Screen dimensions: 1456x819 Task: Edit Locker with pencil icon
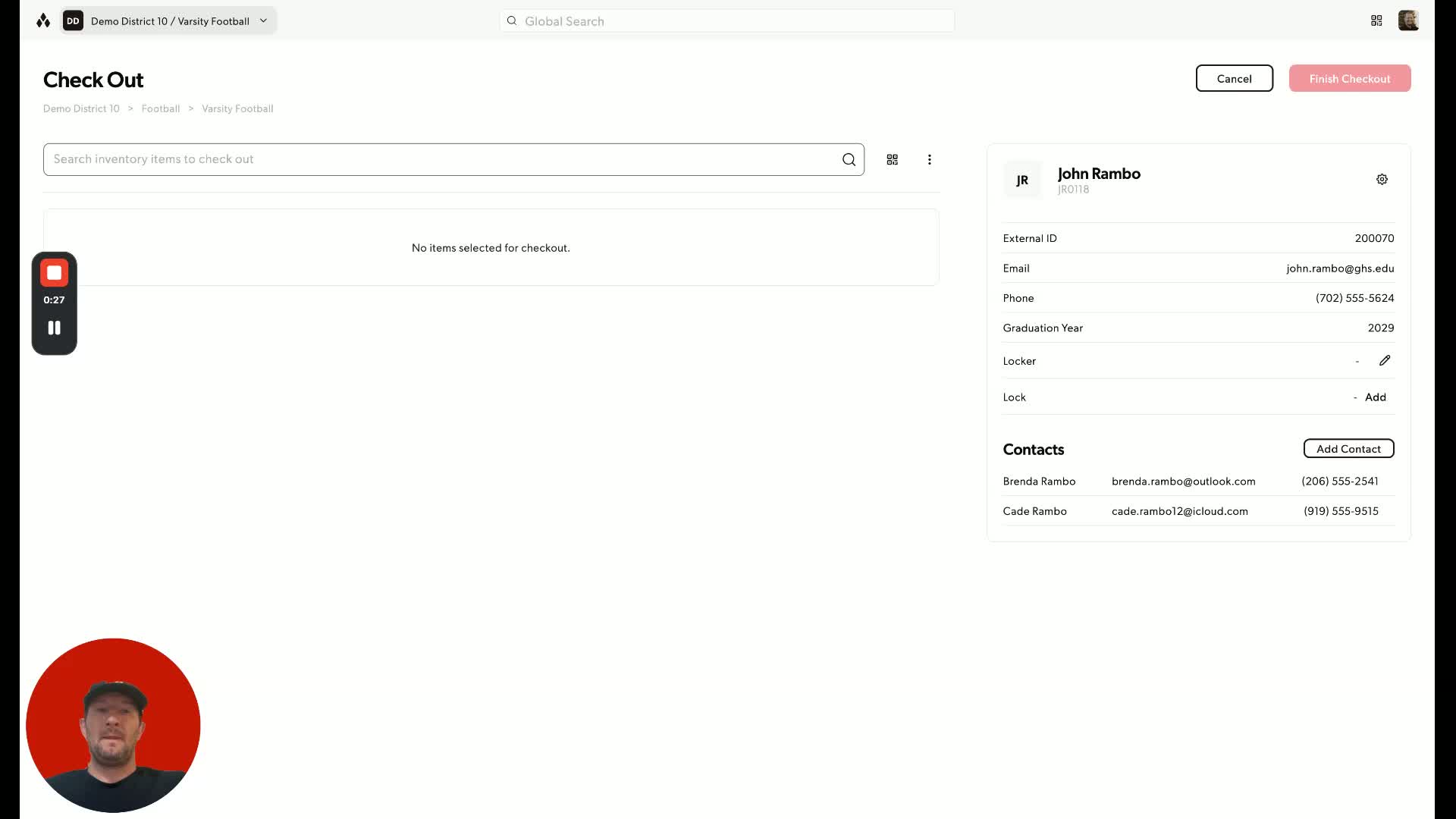[x=1385, y=360]
